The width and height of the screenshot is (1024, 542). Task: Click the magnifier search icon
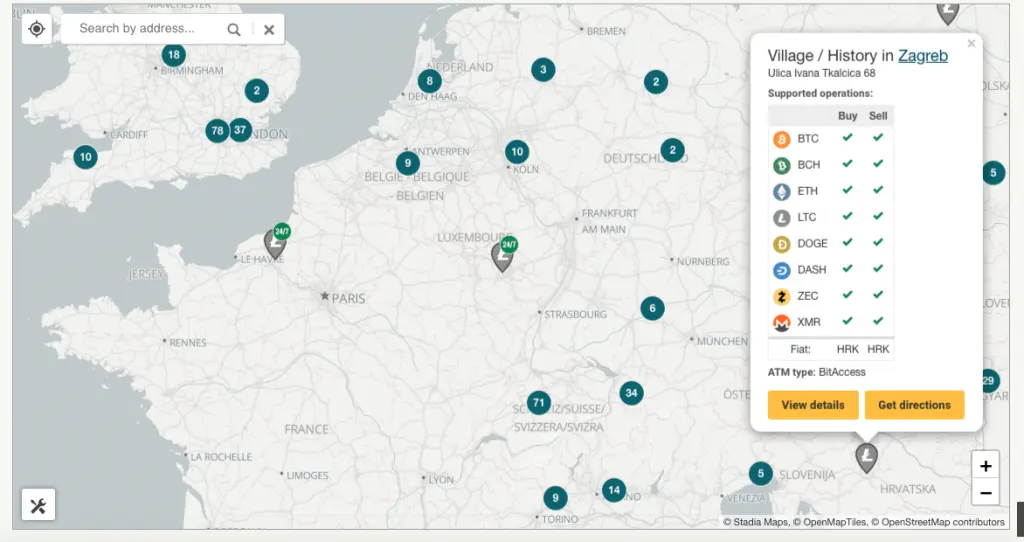234,29
